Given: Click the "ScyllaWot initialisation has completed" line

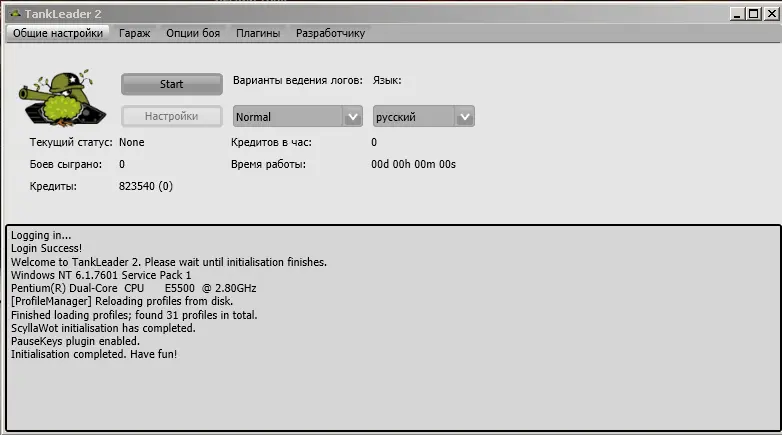Looking at the screenshot, I should tap(103, 328).
